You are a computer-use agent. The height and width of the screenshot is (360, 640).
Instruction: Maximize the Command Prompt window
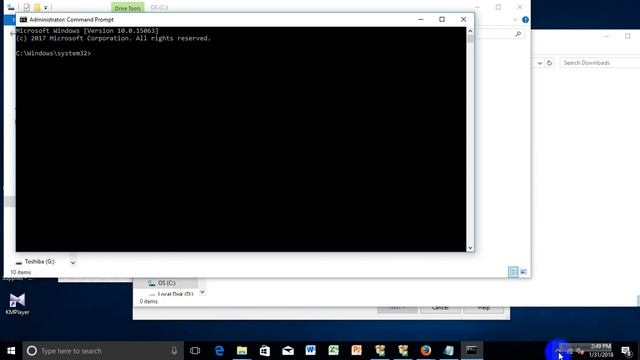tap(442, 20)
